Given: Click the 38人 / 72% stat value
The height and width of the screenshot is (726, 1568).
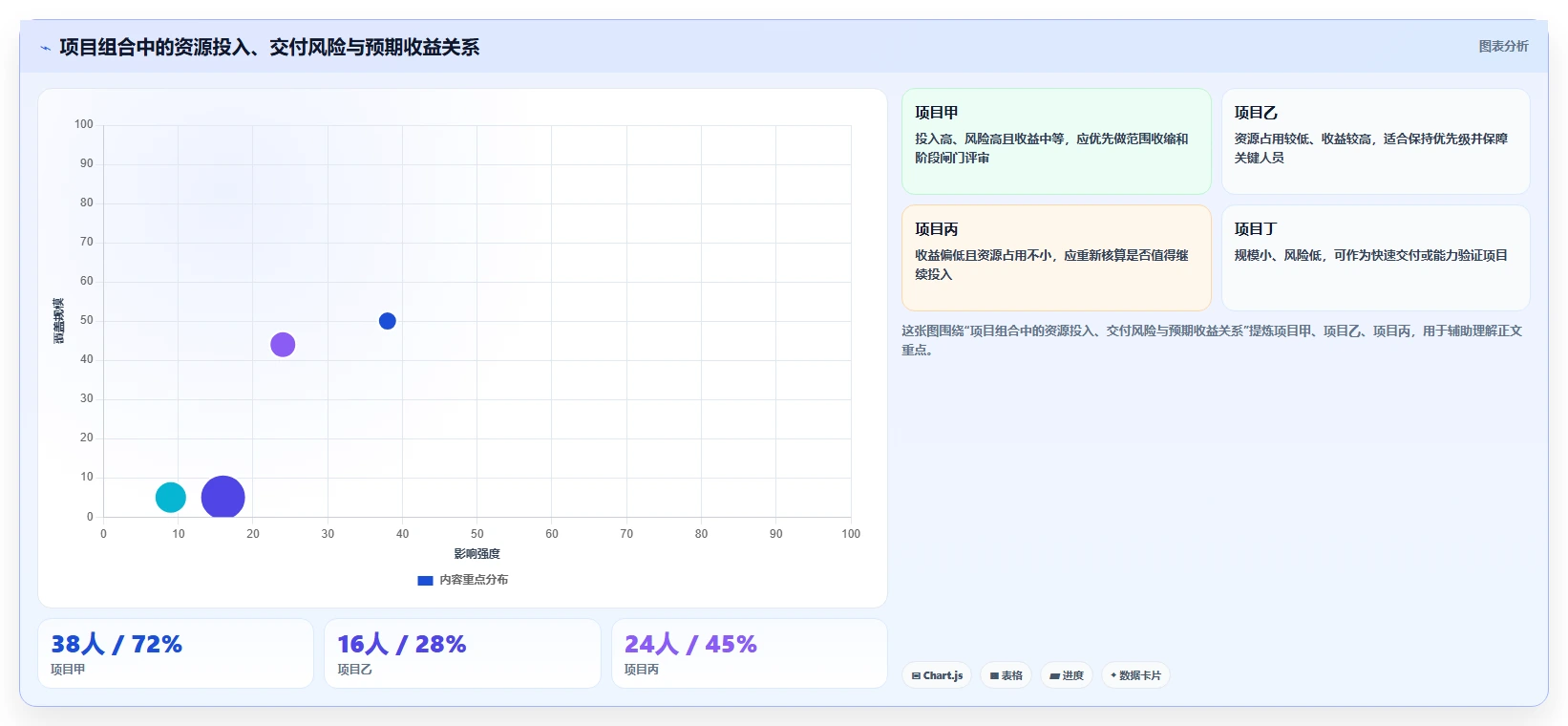Looking at the screenshot, I should 117,644.
